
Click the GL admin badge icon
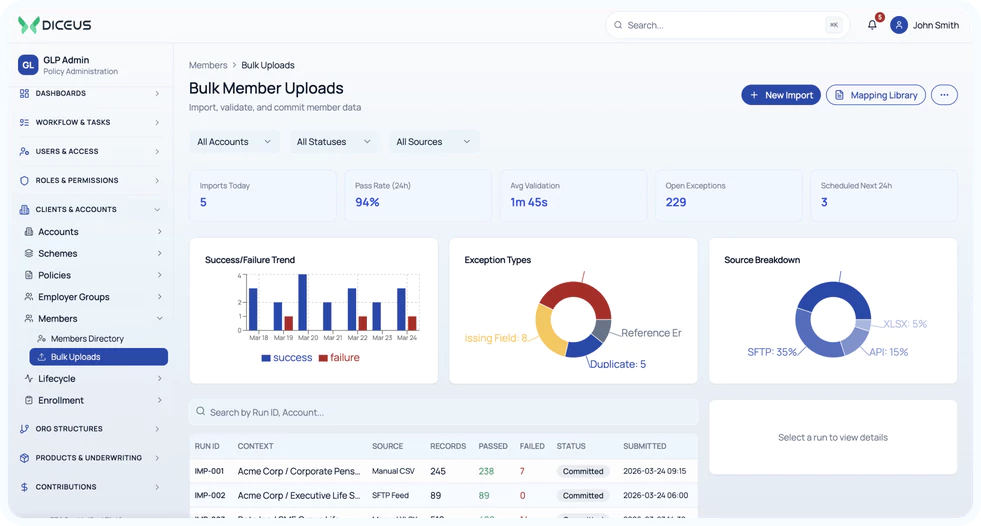28,65
